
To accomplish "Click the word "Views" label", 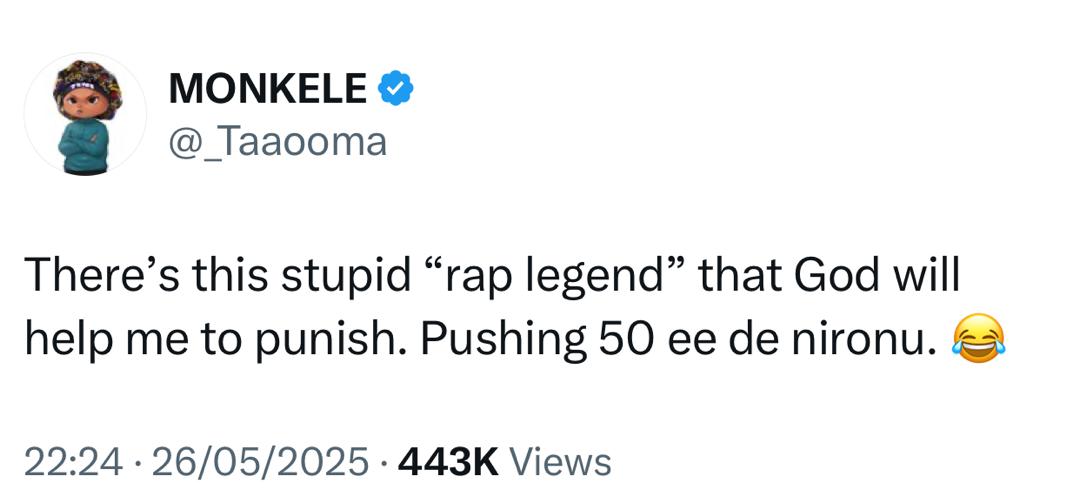I will [560, 462].
